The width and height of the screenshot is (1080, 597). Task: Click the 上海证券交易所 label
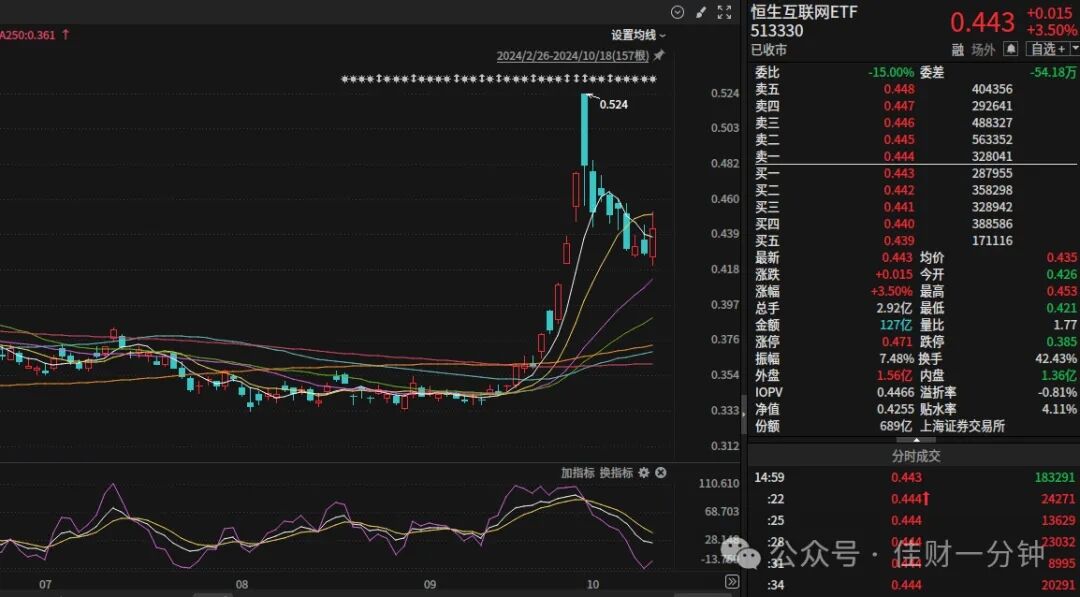(x=963, y=426)
